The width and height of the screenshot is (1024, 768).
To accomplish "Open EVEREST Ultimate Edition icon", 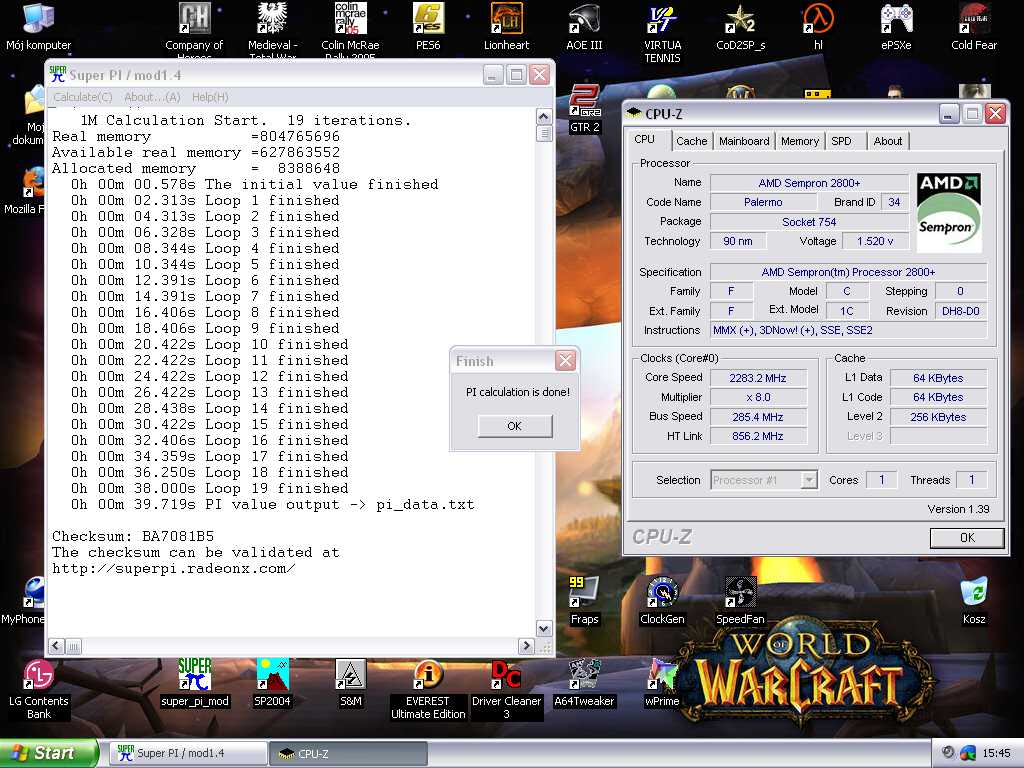I will point(428,690).
